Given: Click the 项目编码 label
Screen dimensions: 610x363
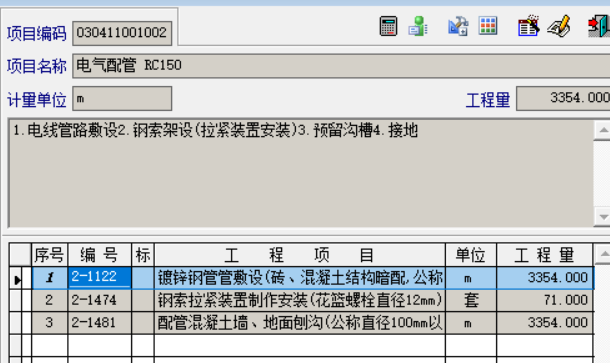Looking at the screenshot, I should coord(37,34).
